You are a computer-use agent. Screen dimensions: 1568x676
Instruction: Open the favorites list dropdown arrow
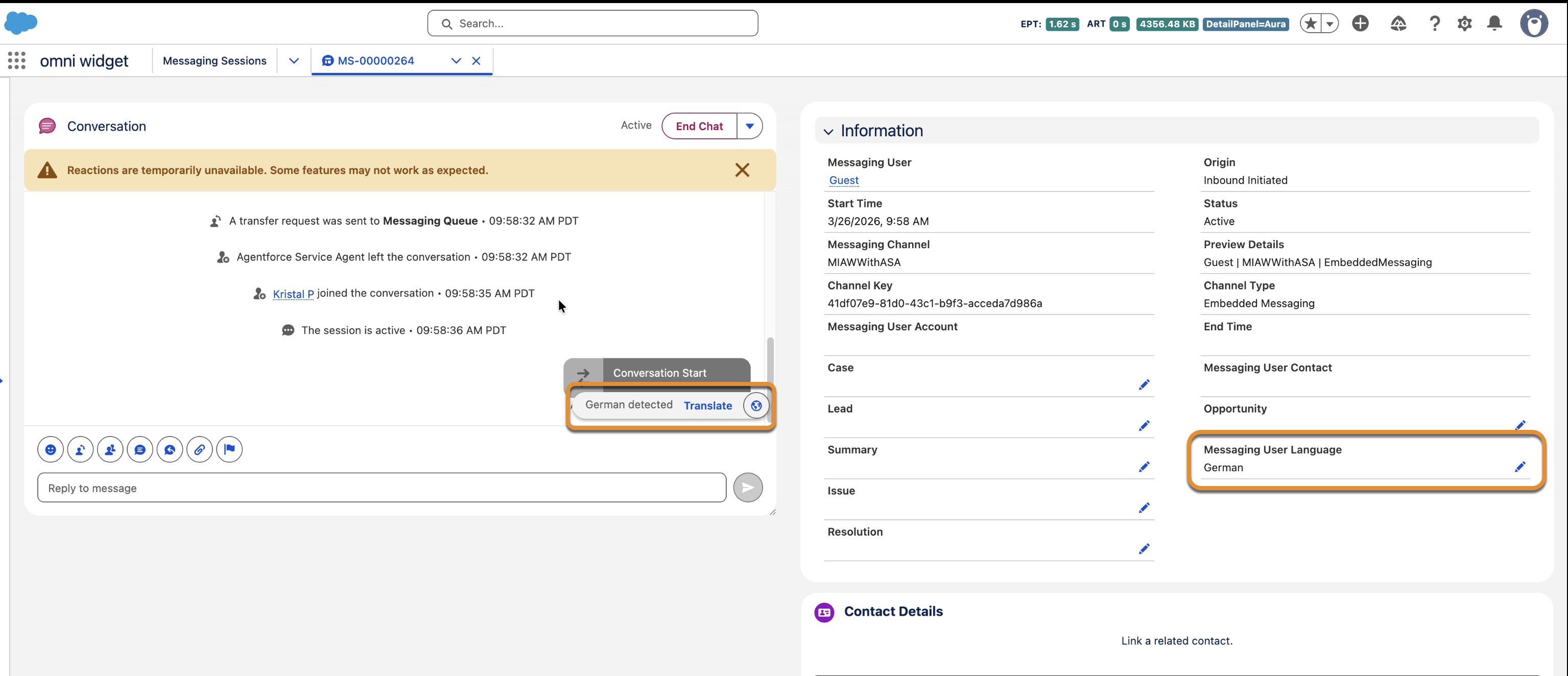point(1330,23)
